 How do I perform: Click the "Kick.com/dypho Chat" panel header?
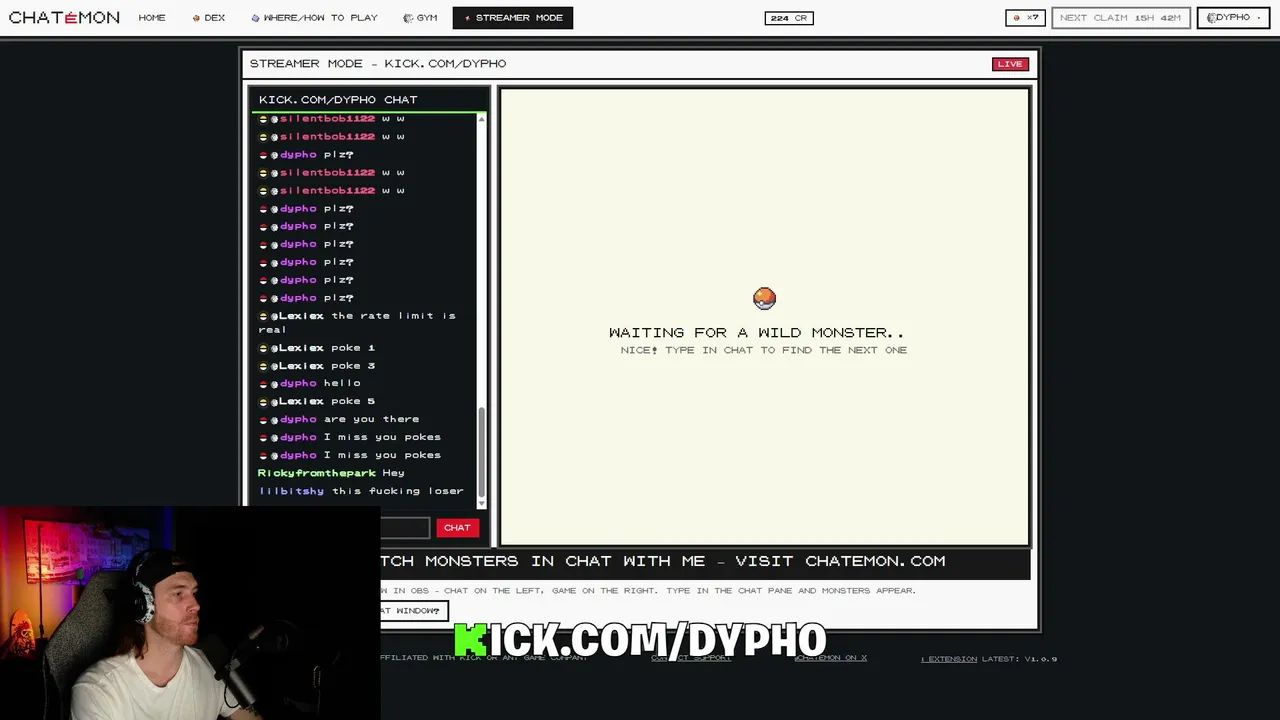(x=338, y=100)
